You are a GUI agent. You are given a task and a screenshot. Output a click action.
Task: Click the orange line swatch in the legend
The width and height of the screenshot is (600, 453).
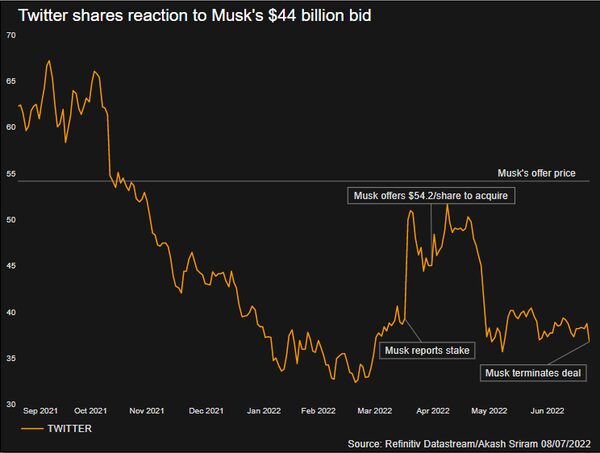[x=32, y=428]
